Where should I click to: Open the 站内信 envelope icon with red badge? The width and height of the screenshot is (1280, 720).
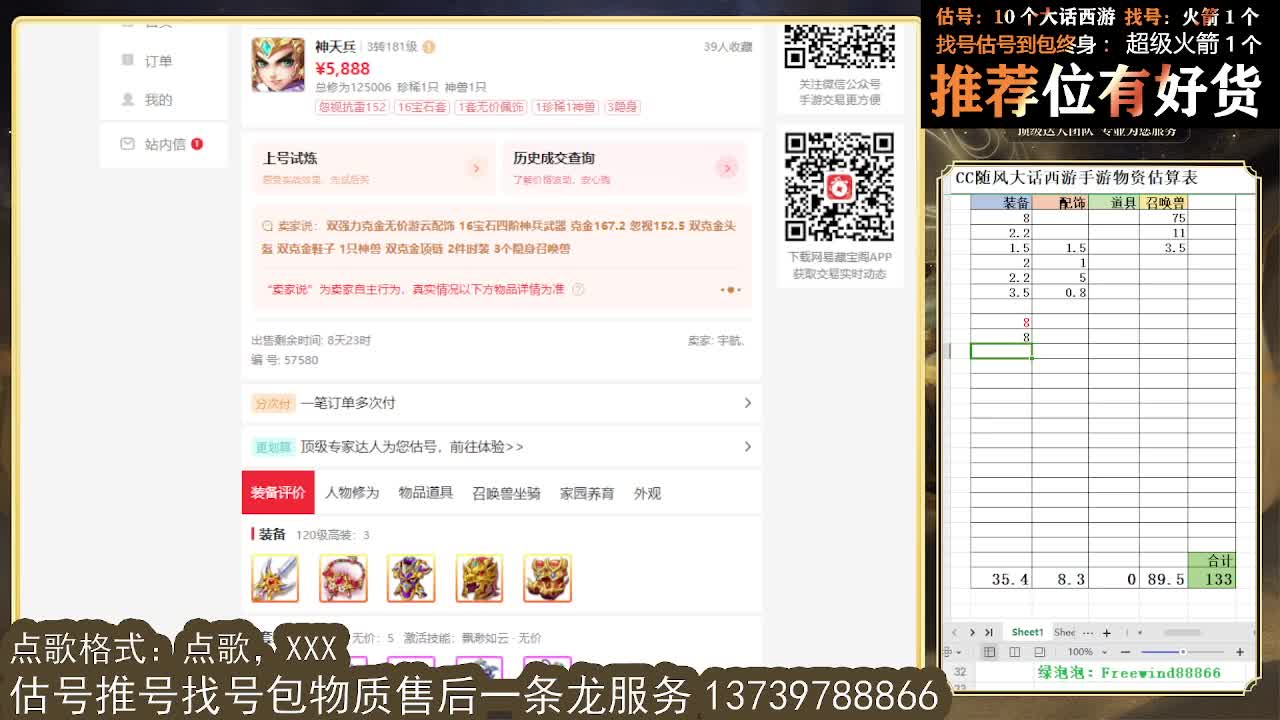click(x=126, y=143)
